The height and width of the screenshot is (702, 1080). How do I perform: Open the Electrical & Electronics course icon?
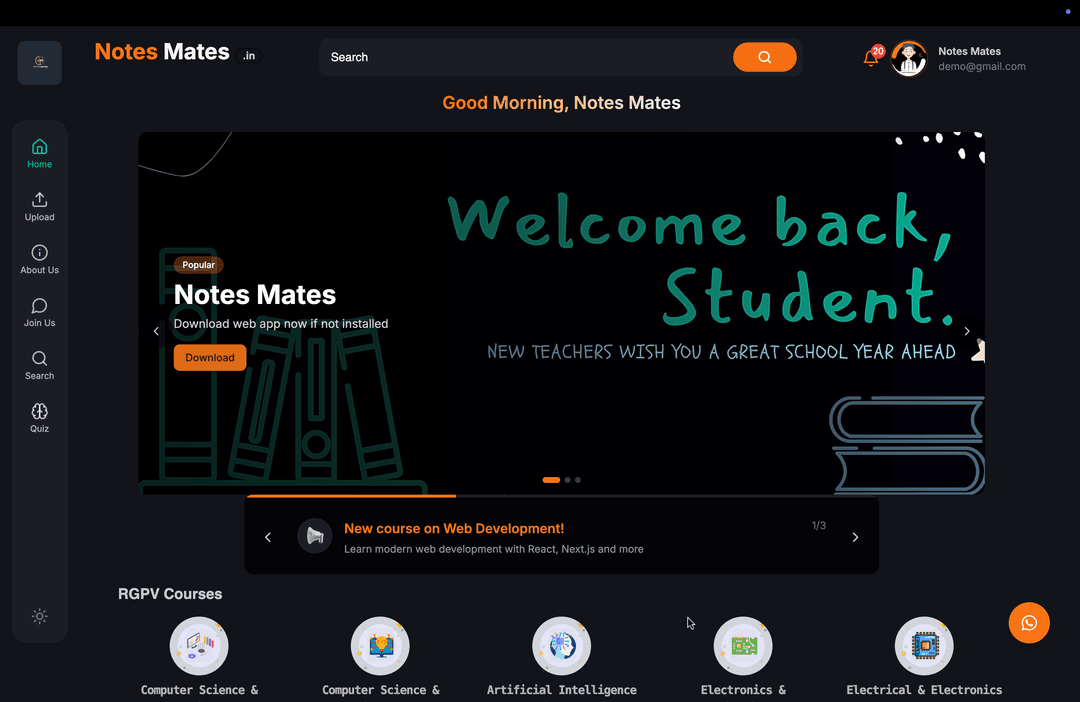pyautogui.click(x=924, y=646)
